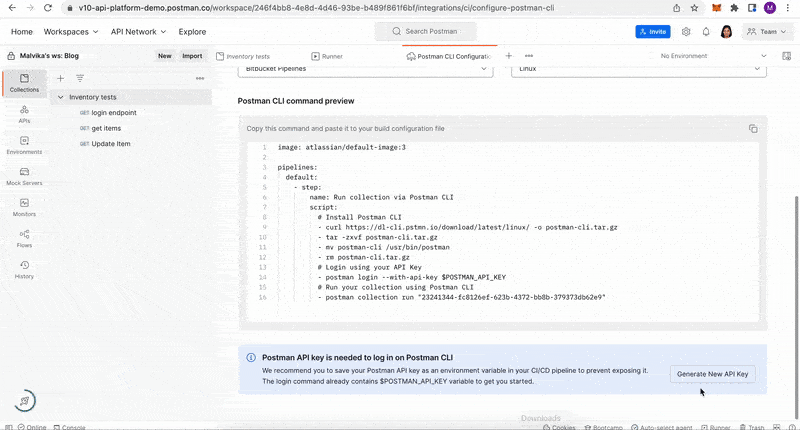Open the notifications bell
The height and width of the screenshot is (430, 800).
pyautogui.click(x=706, y=32)
